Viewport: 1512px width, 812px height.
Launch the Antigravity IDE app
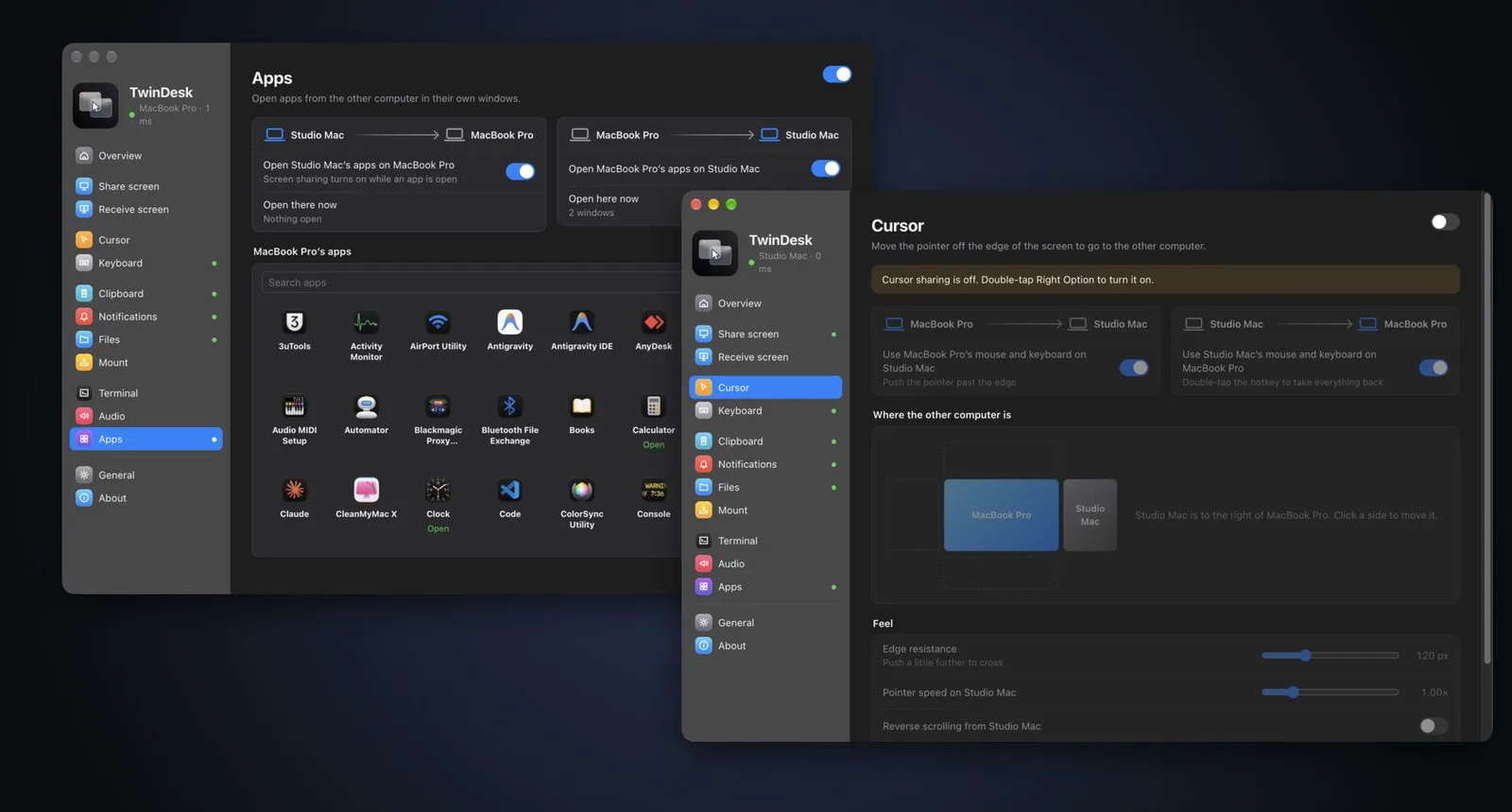pyautogui.click(x=582, y=323)
